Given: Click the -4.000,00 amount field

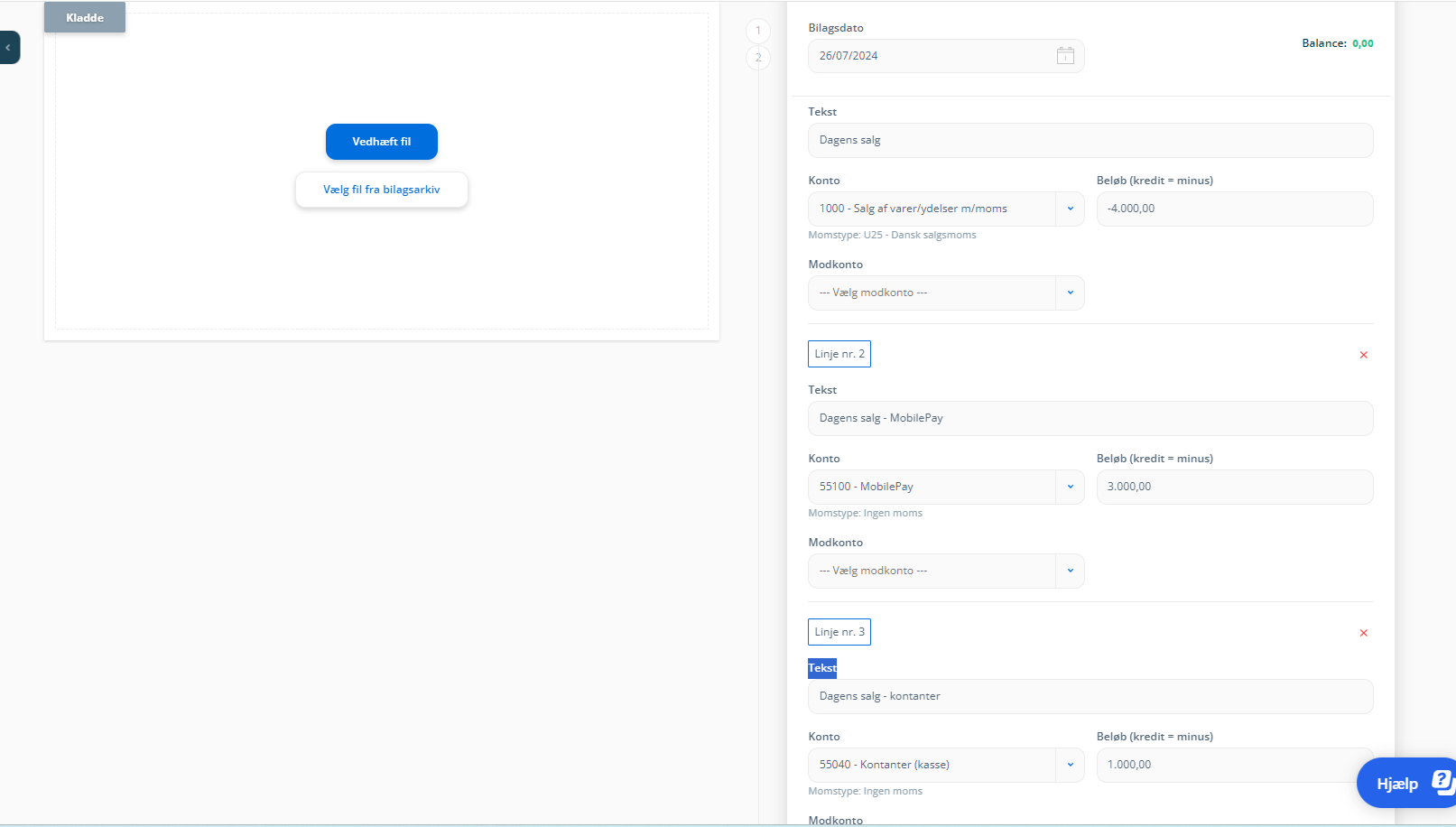Looking at the screenshot, I should [x=1234, y=209].
